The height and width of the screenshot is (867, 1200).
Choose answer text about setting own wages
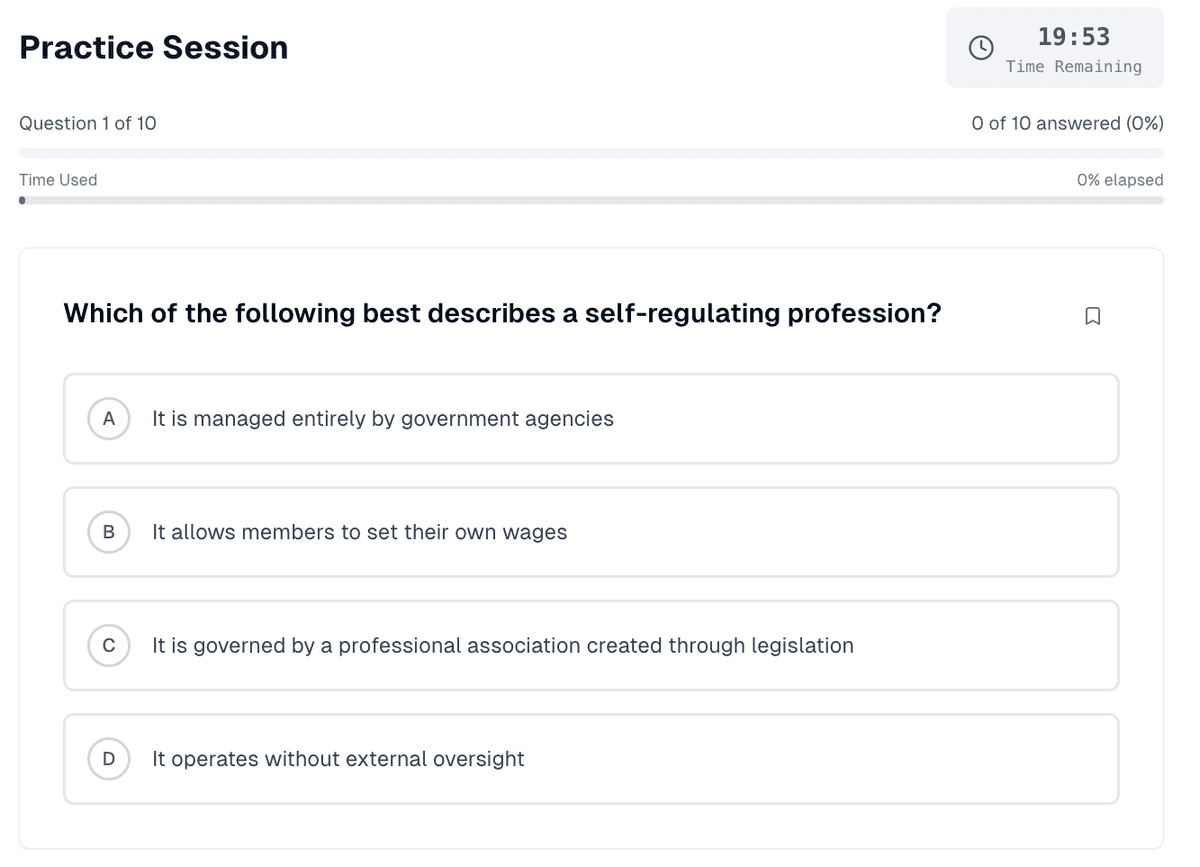tap(359, 532)
